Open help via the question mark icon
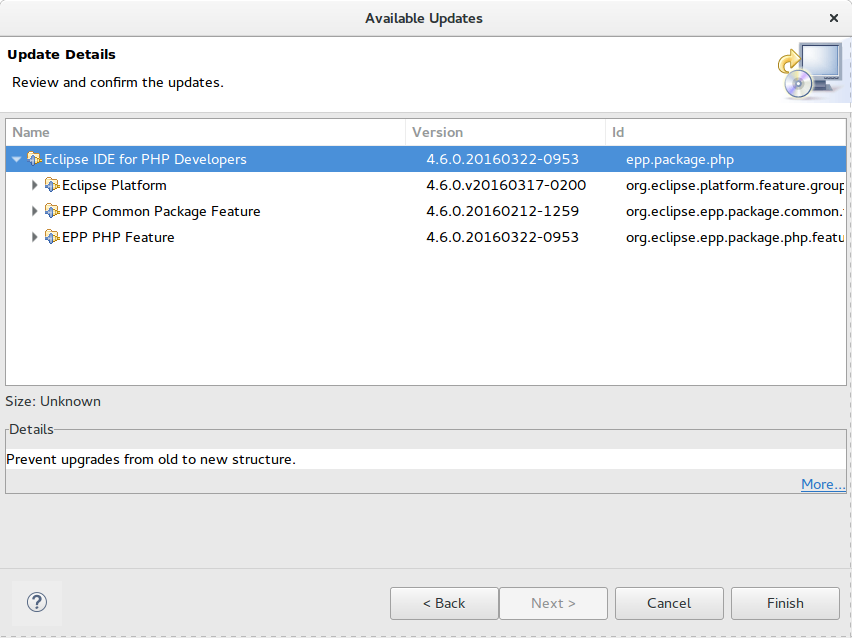The width and height of the screenshot is (852, 638). tap(37, 603)
